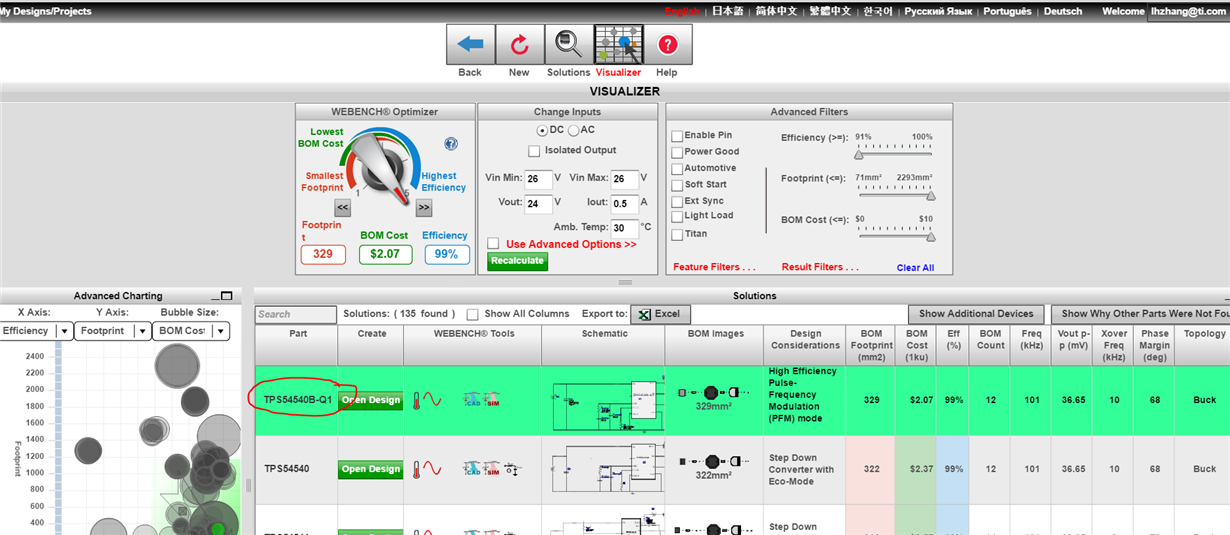1230x535 pixels.
Task: Check the Light Load filter
Action: pos(677,217)
